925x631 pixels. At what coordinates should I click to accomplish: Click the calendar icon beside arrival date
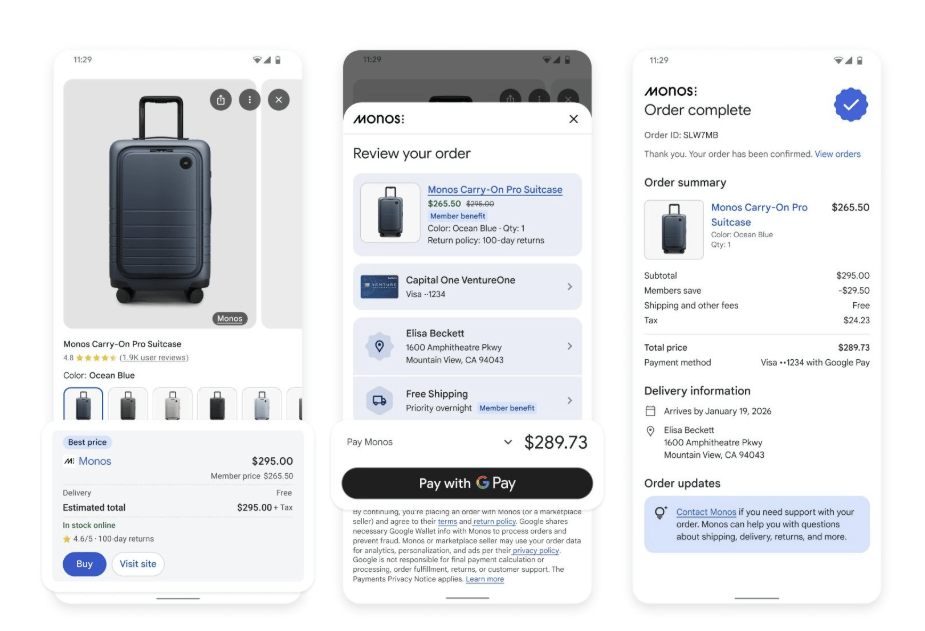click(650, 411)
